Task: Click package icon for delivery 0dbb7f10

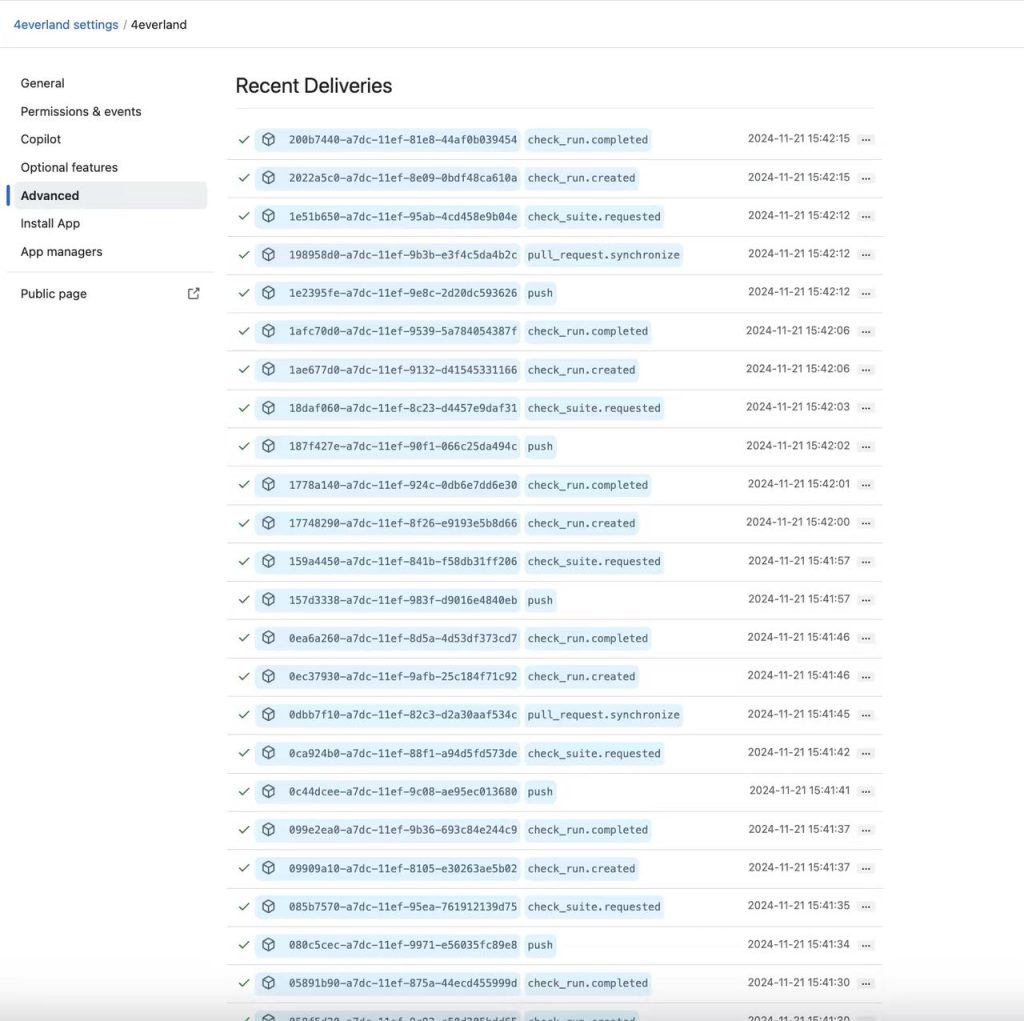Action: pos(268,715)
